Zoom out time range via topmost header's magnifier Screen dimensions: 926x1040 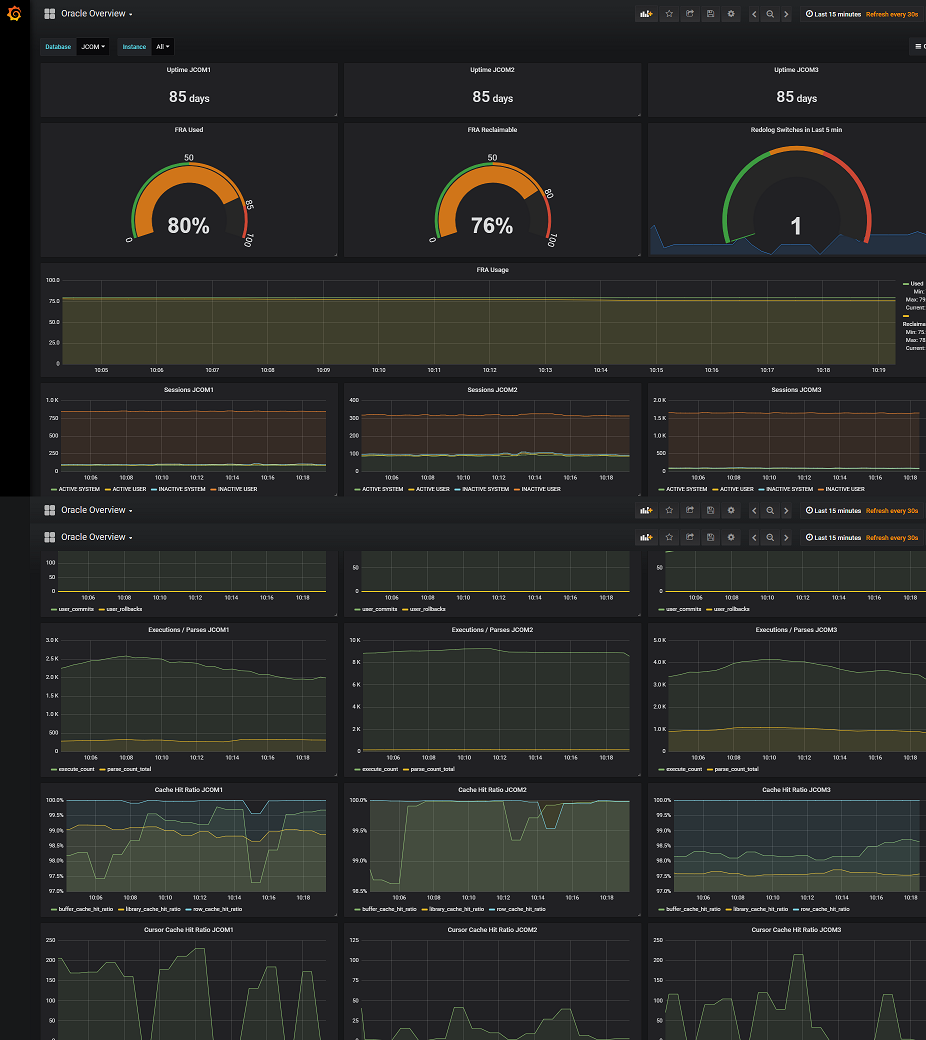coord(770,14)
